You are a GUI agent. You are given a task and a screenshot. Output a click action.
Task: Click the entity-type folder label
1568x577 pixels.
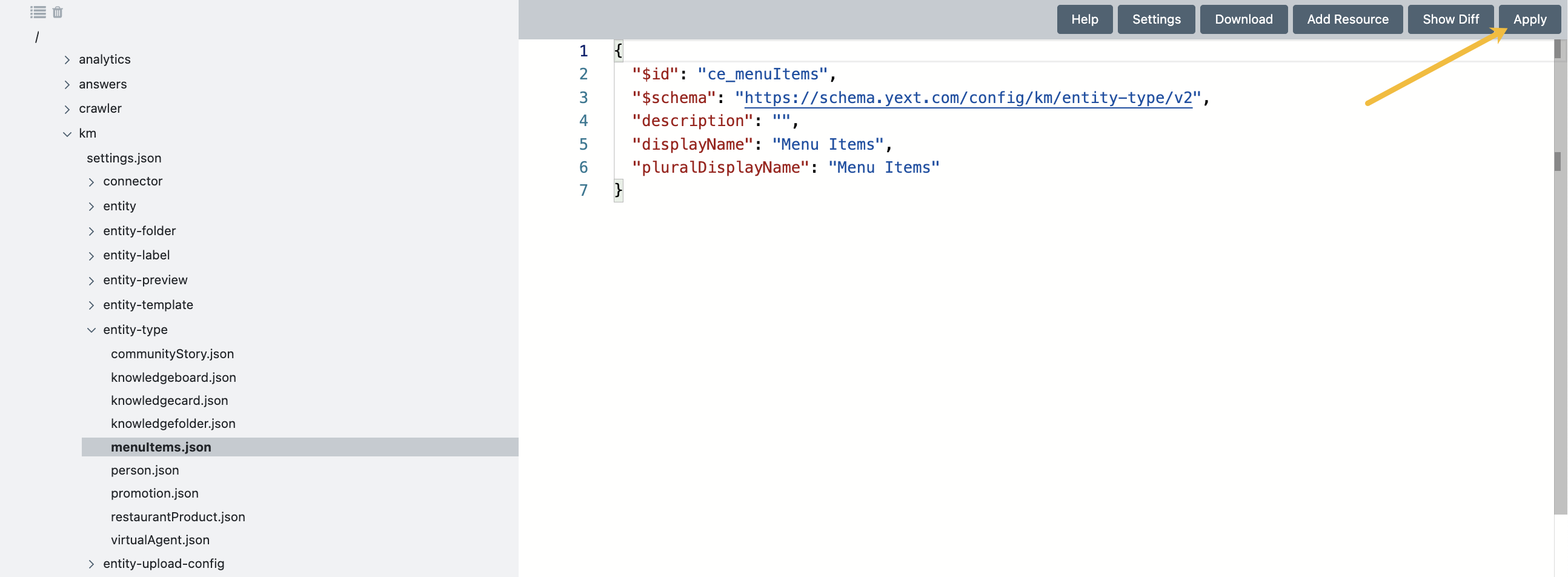(135, 329)
